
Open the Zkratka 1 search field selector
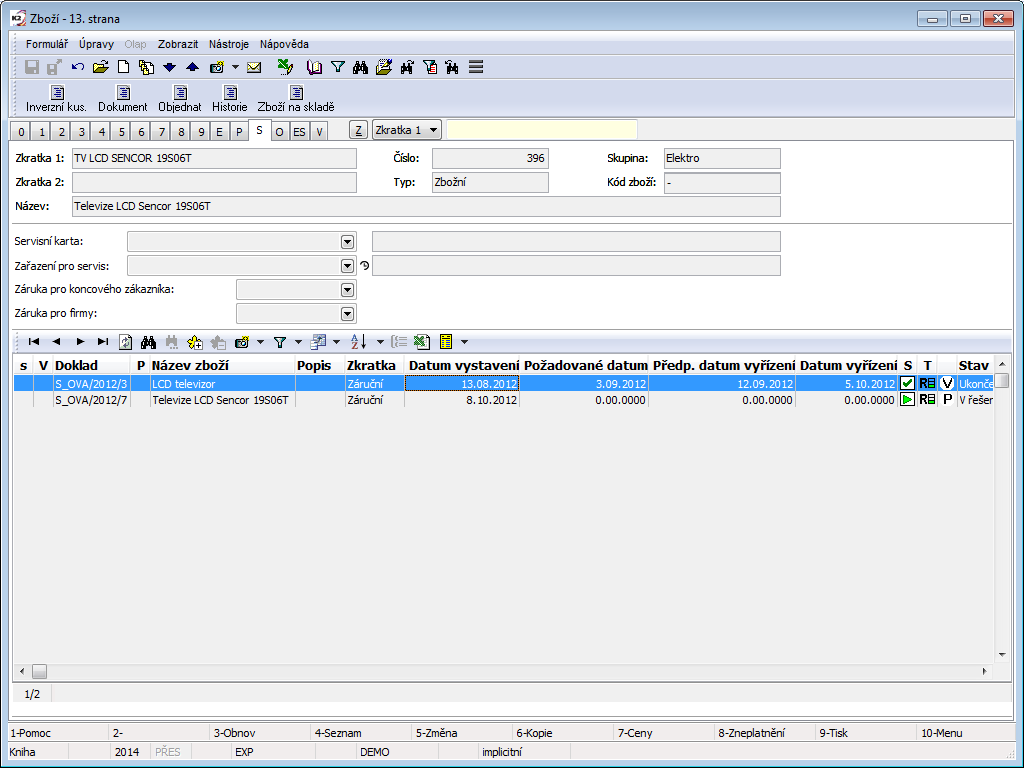(x=406, y=131)
